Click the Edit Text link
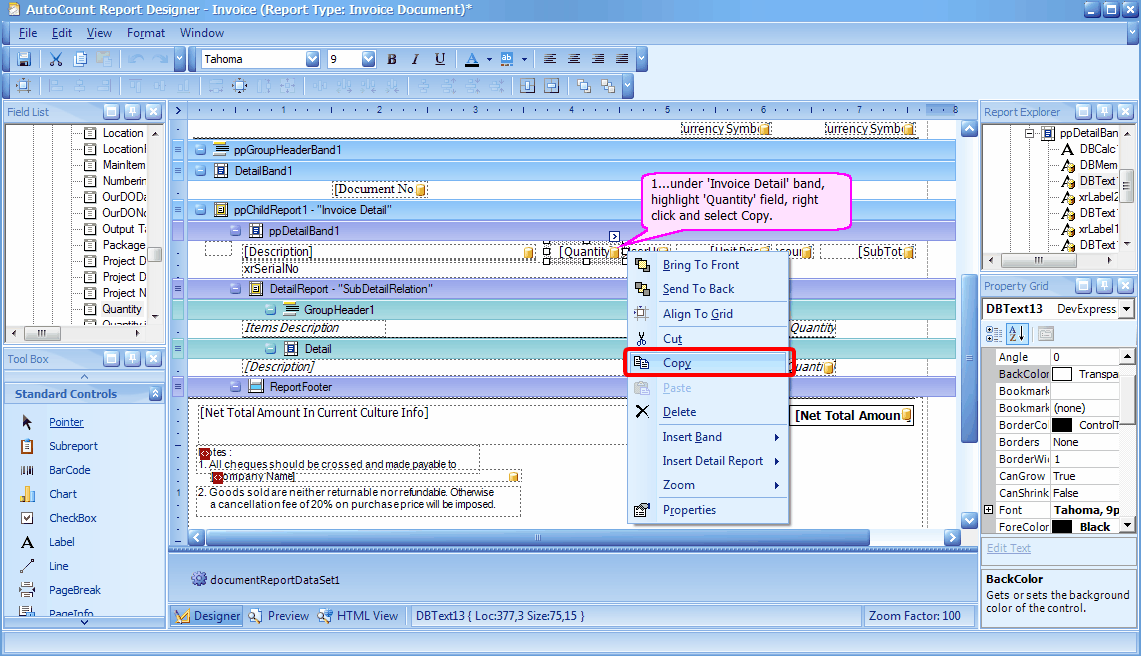Image resolution: width=1141 pixels, height=656 pixels. click(1009, 548)
